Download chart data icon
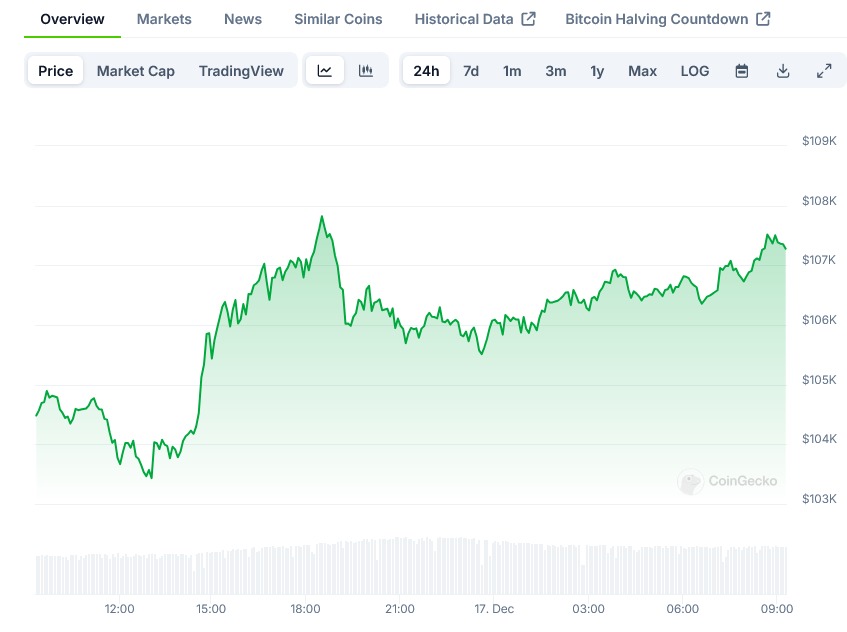Screen dimensions: 847x632 [x=783, y=71]
